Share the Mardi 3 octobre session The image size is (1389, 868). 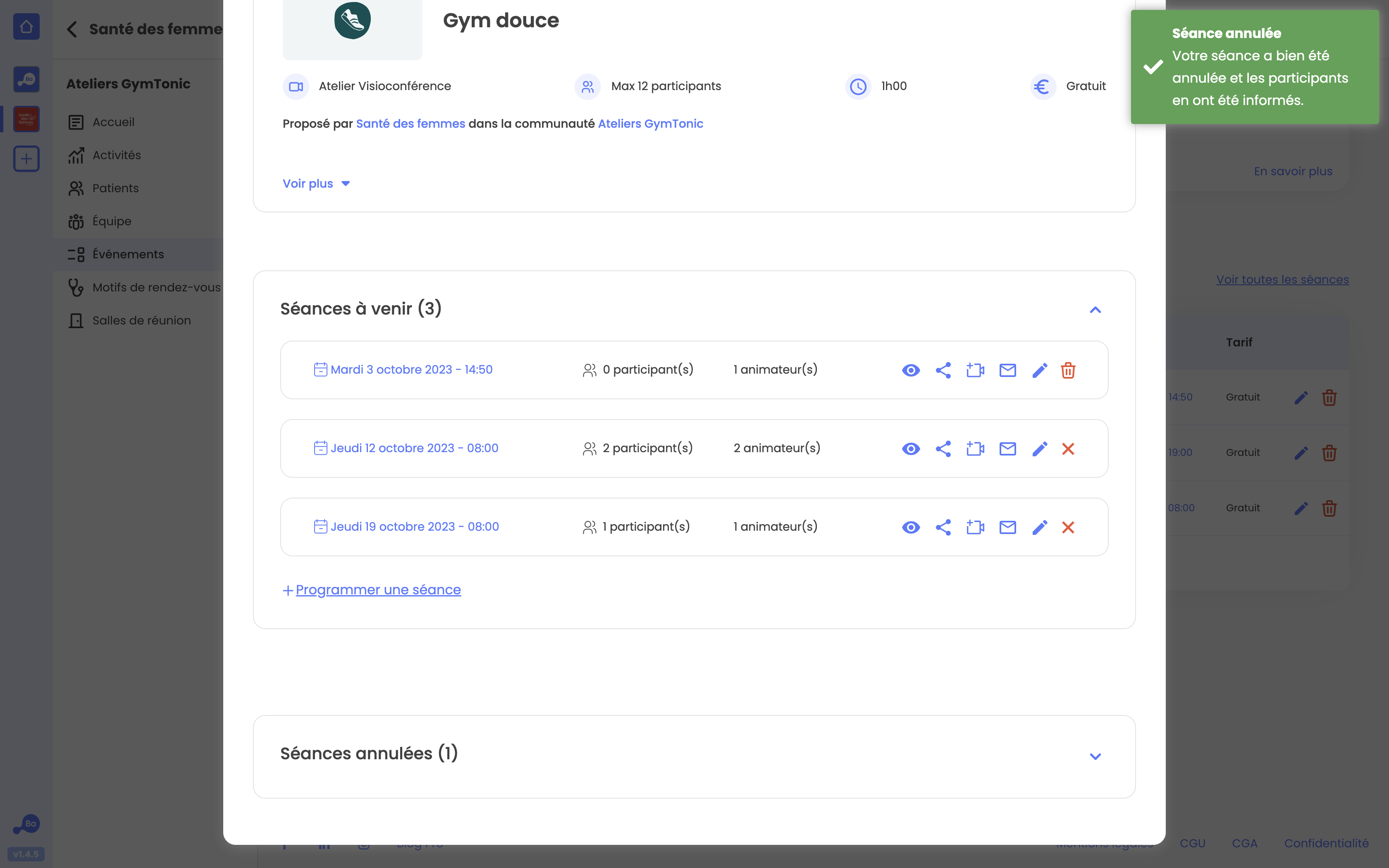point(943,370)
